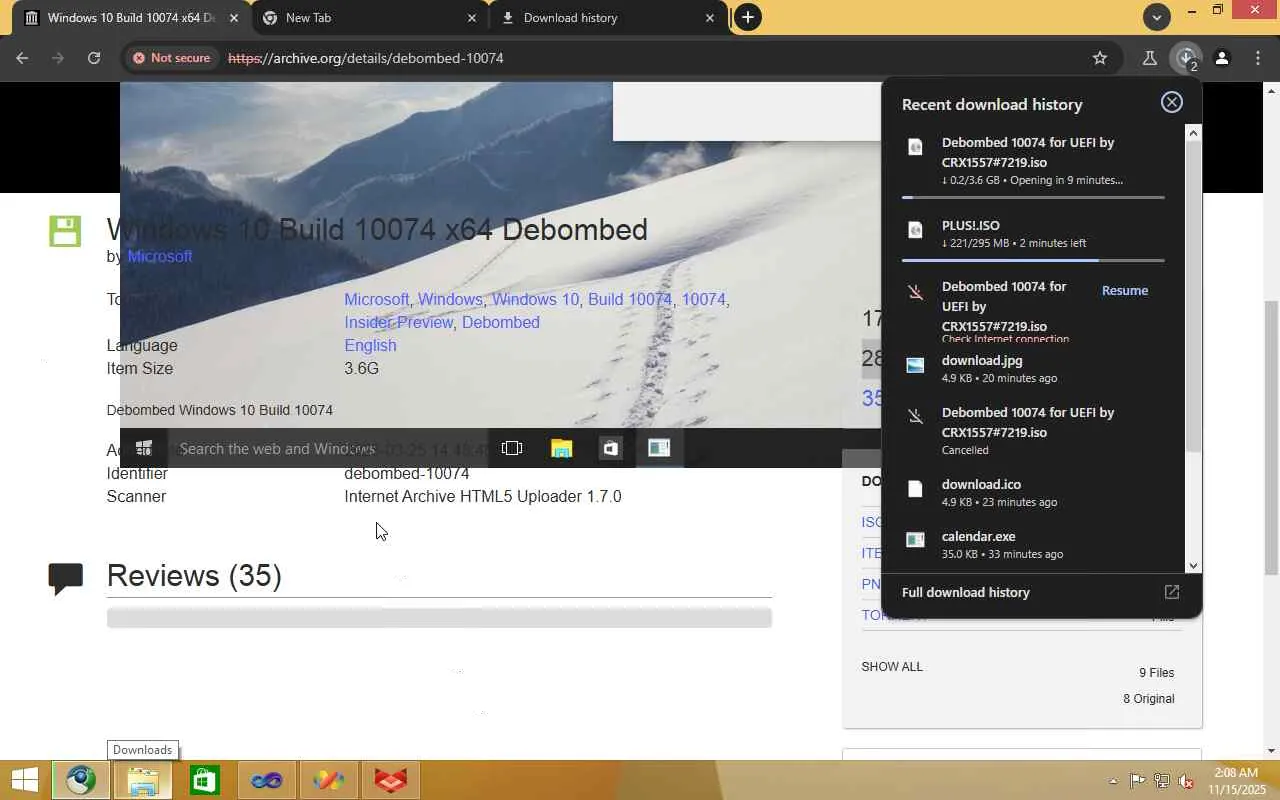This screenshot has height=800, width=1280.
Task: Click the Reviews (35) heading
Action: pos(194,575)
